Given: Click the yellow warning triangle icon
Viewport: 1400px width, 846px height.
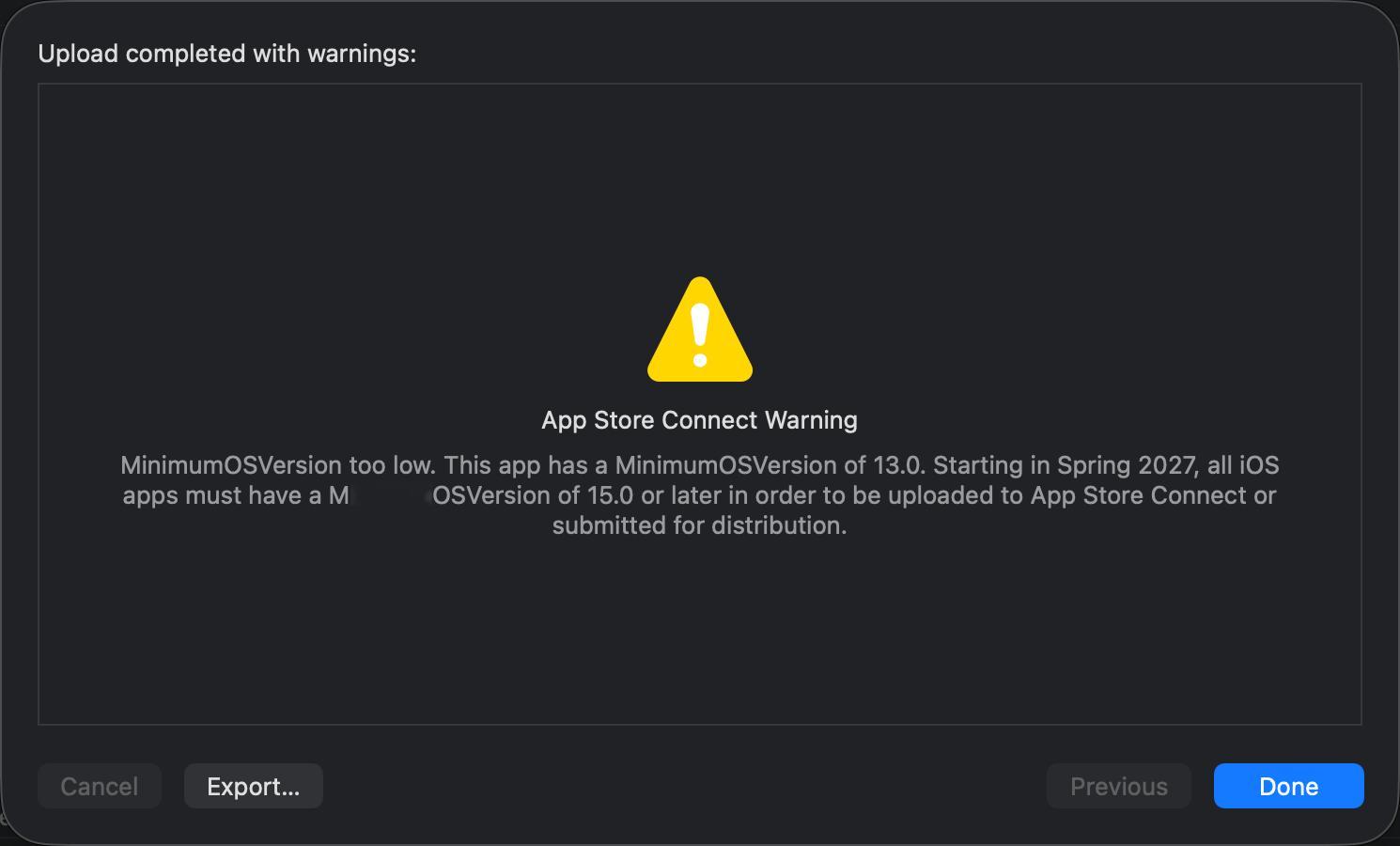Looking at the screenshot, I should click(x=700, y=329).
